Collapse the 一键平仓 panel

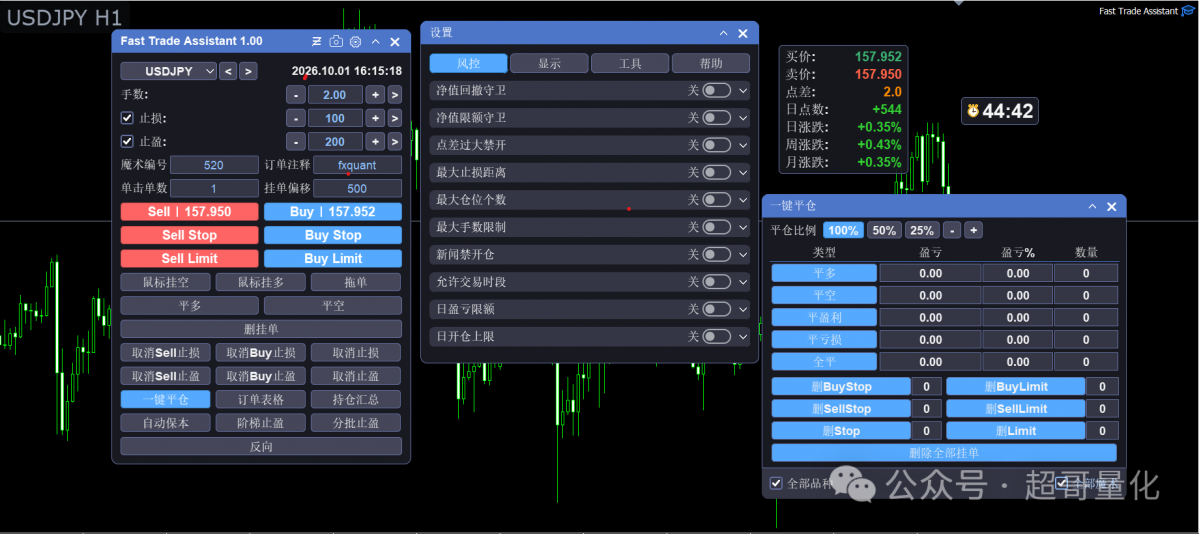pos(1093,207)
